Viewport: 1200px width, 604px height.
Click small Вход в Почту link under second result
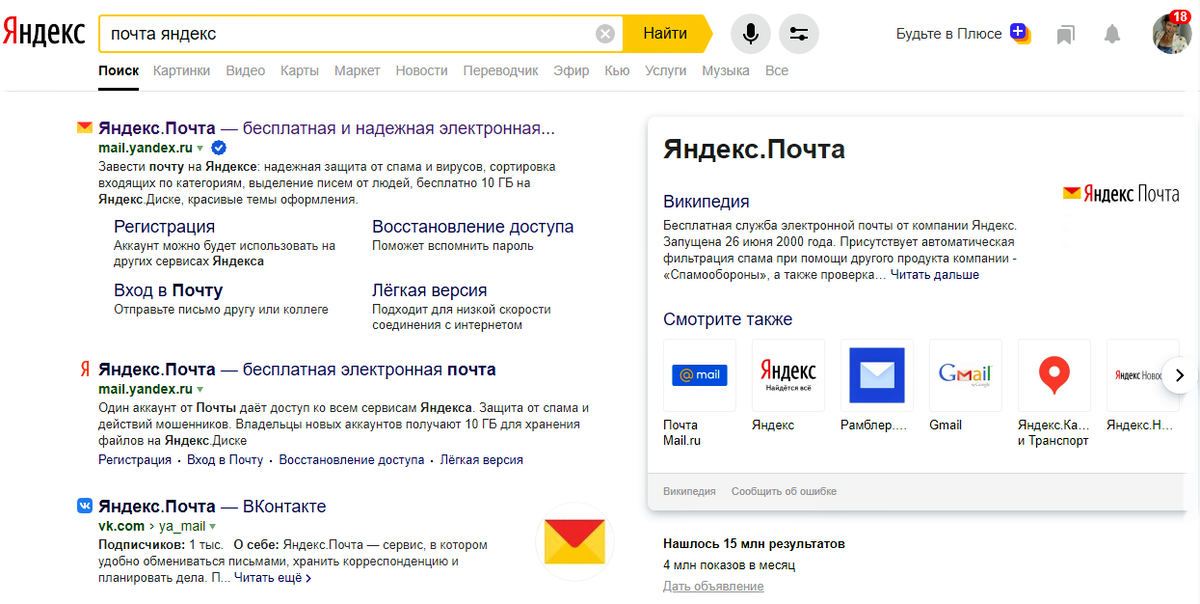click(x=225, y=460)
